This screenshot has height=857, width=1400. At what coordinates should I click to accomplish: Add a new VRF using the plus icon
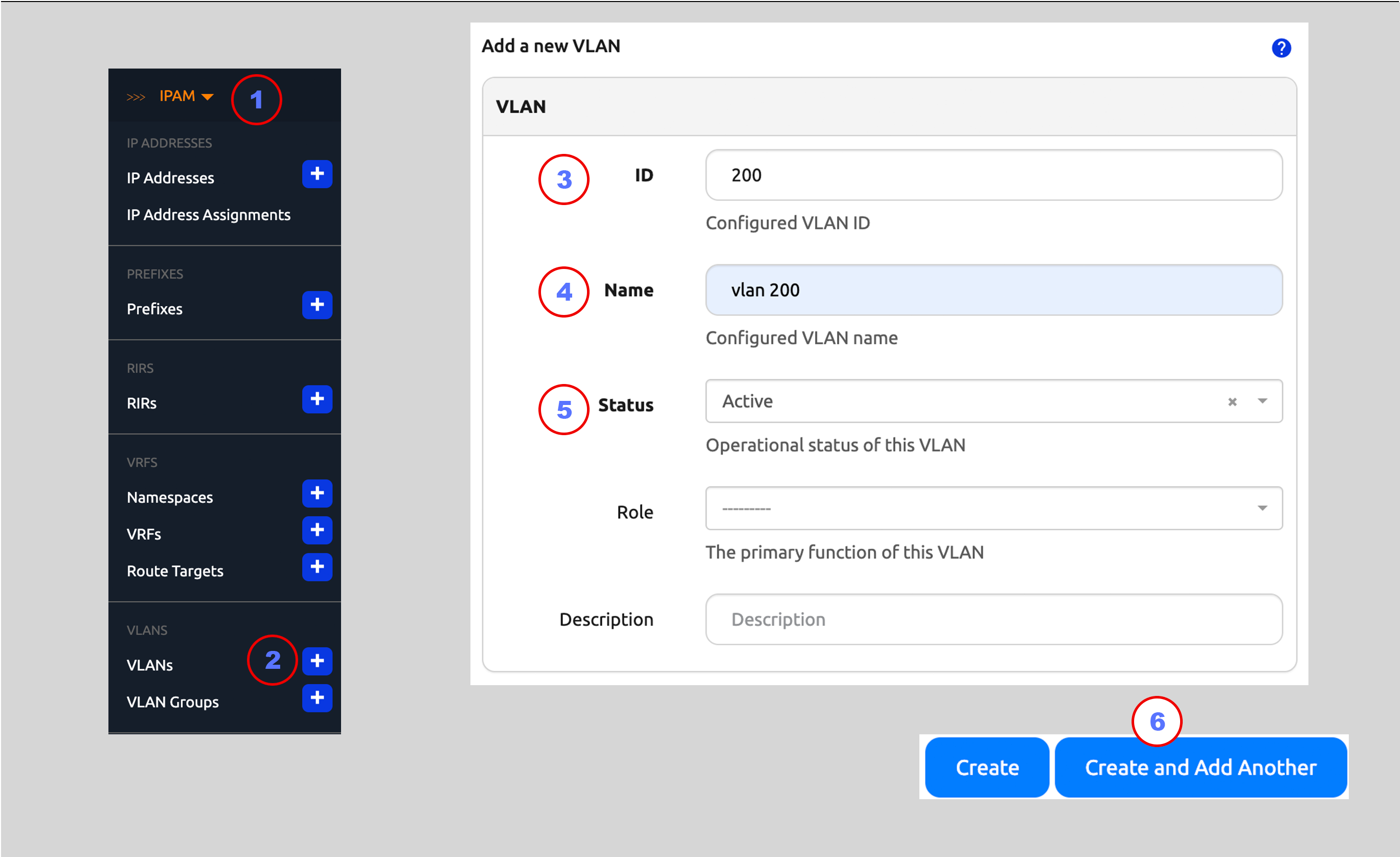coord(317,530)
